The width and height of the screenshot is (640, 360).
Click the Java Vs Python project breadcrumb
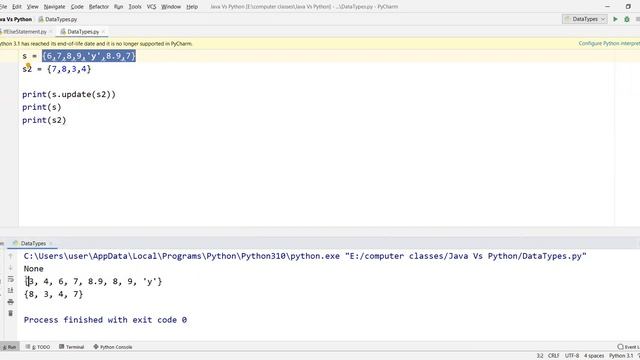(x=16, y=19)
